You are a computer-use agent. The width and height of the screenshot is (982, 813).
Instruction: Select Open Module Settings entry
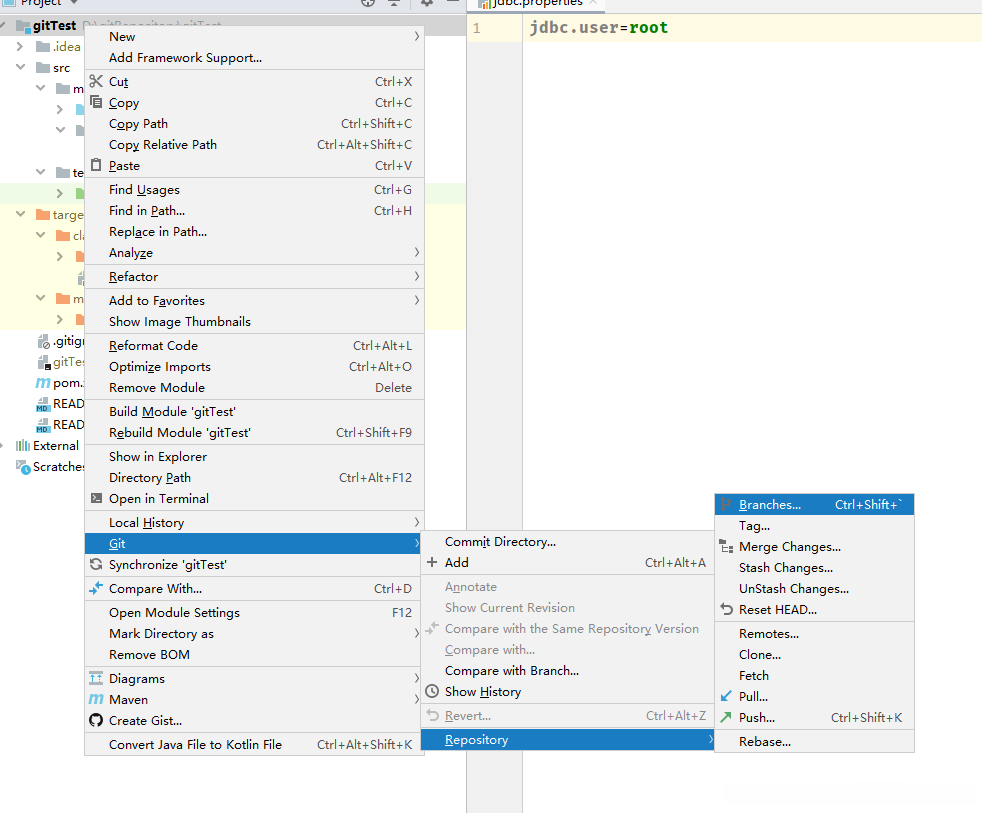coord(254,612)
